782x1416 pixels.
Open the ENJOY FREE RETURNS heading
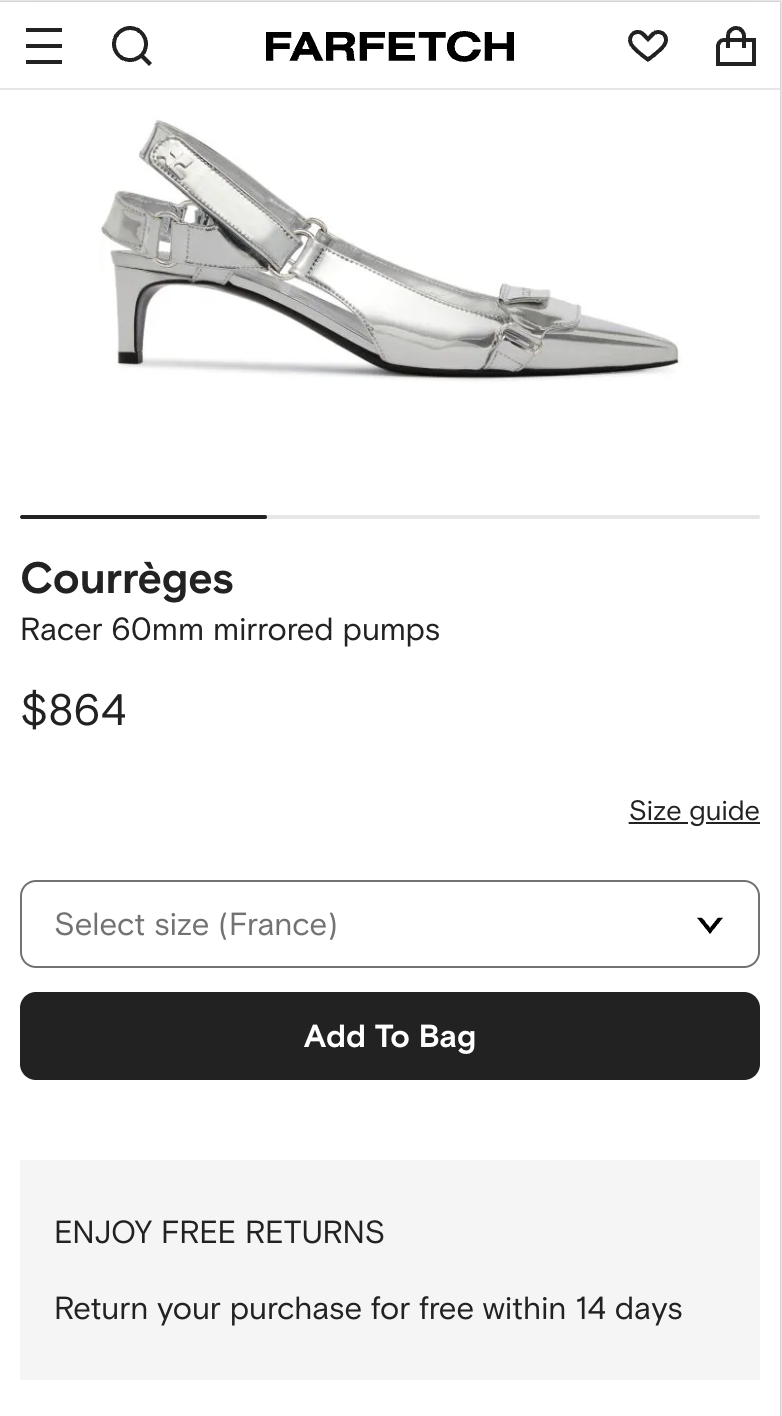point(219,1232)
